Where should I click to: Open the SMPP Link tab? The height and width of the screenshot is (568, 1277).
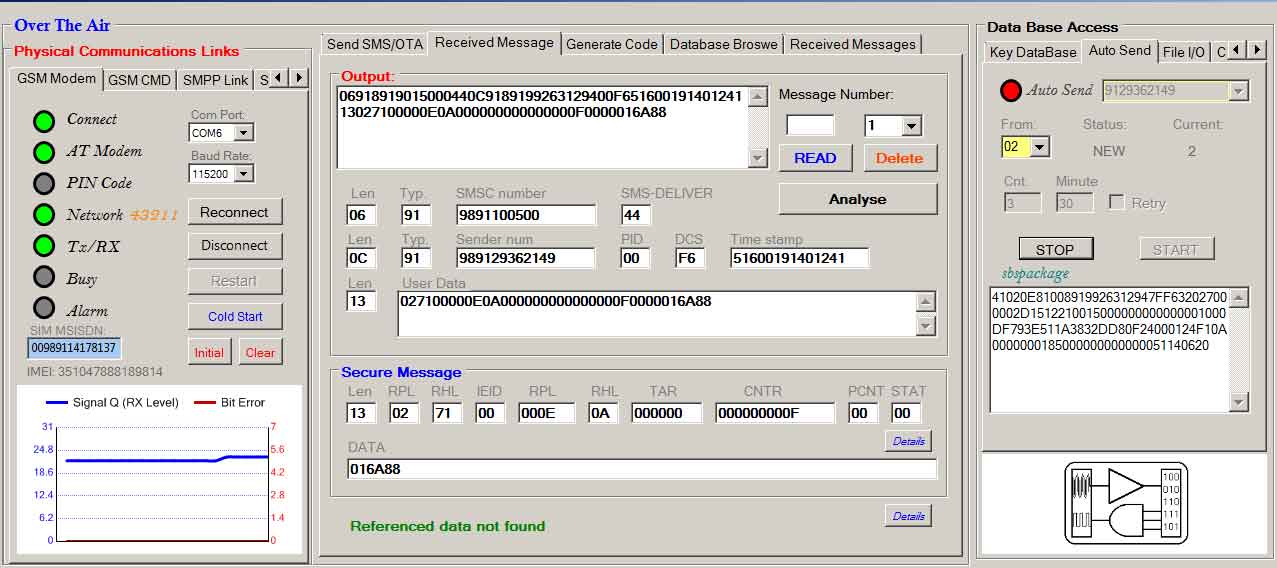[215, 80]
